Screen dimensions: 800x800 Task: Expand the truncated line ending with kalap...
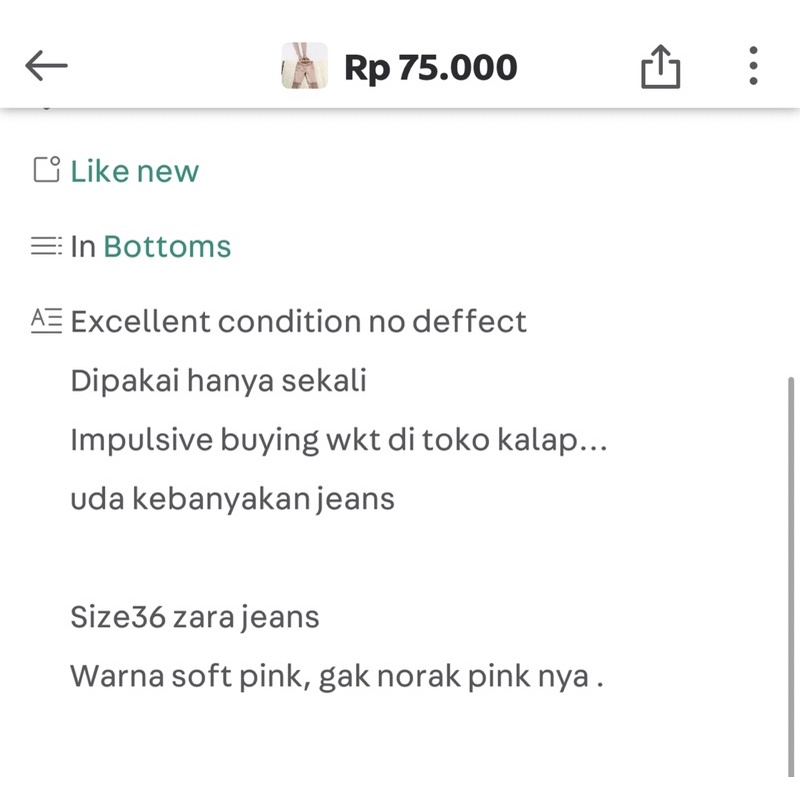(x=340, y=439)
